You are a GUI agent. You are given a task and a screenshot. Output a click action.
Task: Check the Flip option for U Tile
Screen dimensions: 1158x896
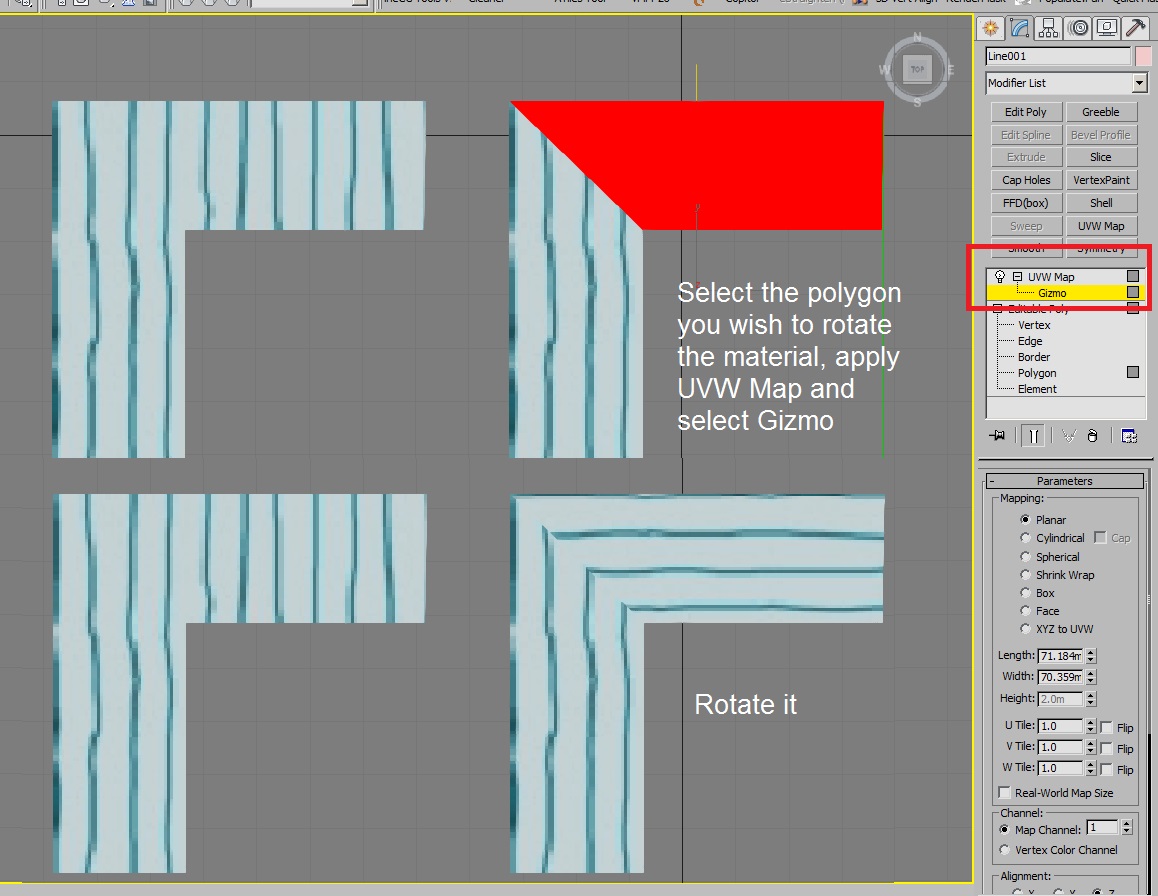[1106, 727]
